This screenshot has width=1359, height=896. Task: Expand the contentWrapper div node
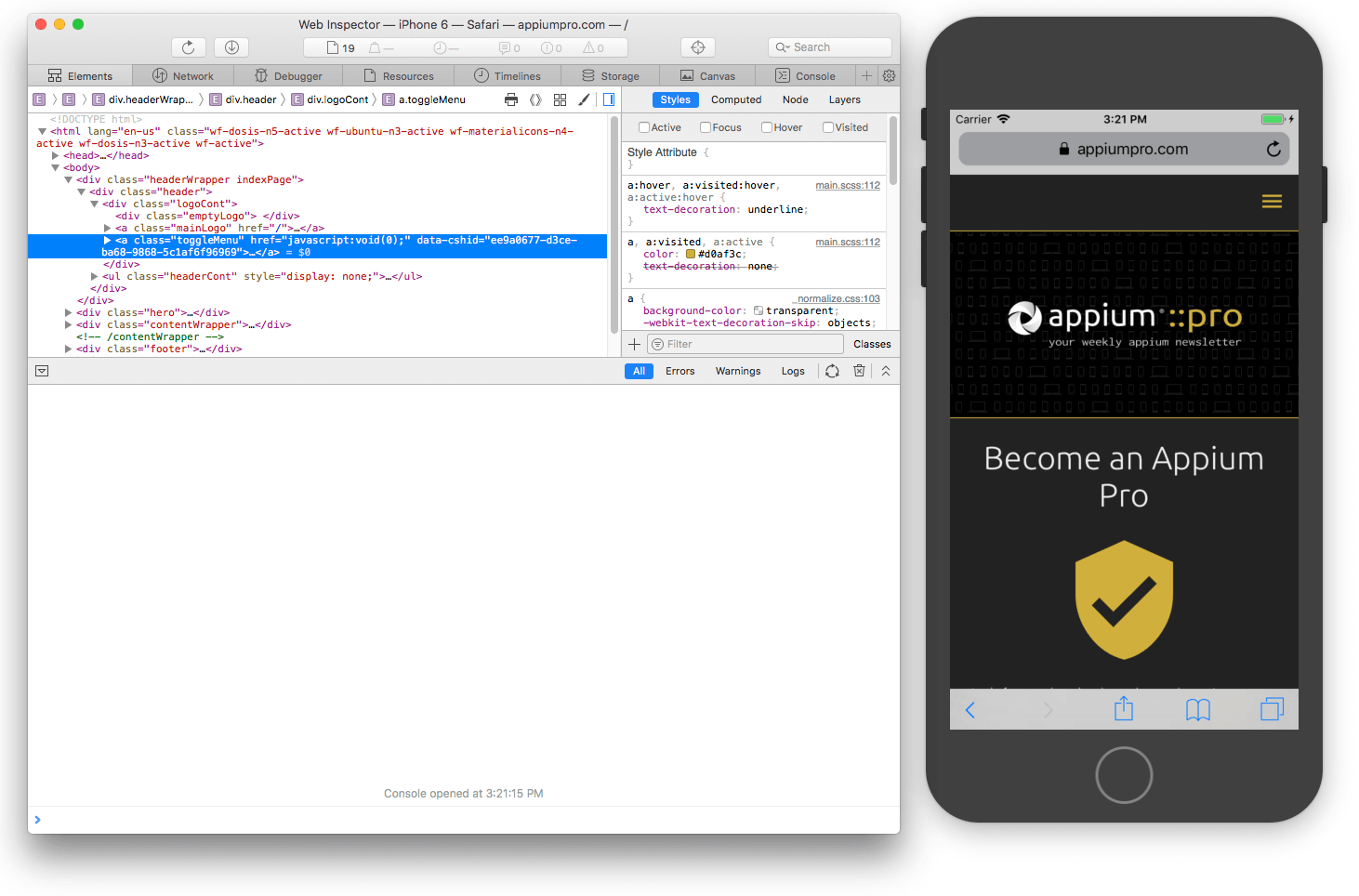[x=68, y=324]
